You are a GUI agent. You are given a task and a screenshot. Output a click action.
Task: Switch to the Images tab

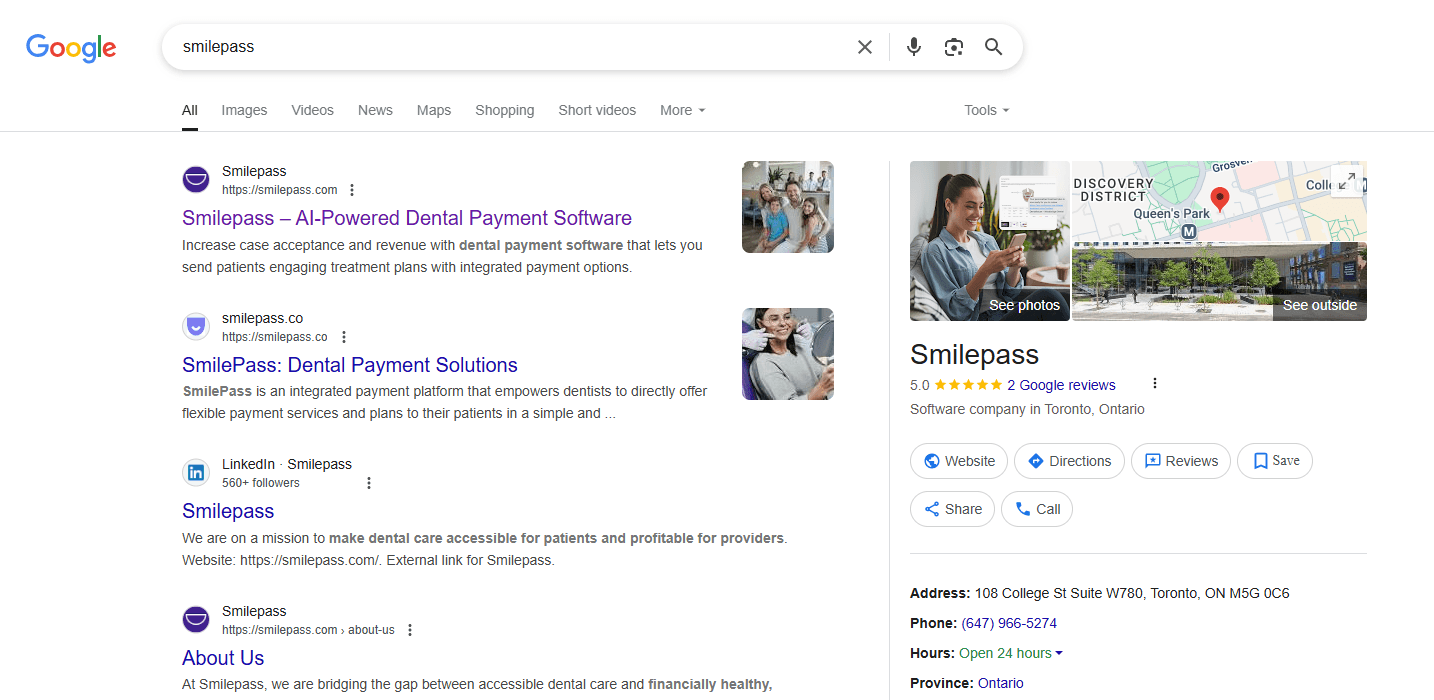point(243,110)
